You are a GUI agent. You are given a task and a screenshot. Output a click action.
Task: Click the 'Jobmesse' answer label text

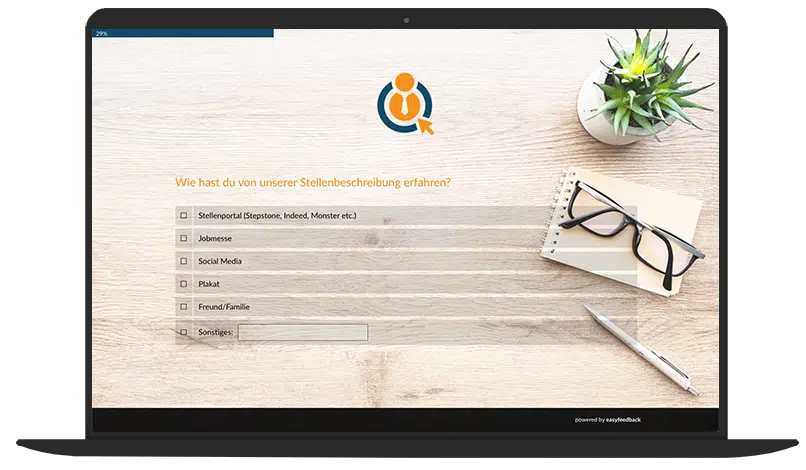(x=214, y=238)
